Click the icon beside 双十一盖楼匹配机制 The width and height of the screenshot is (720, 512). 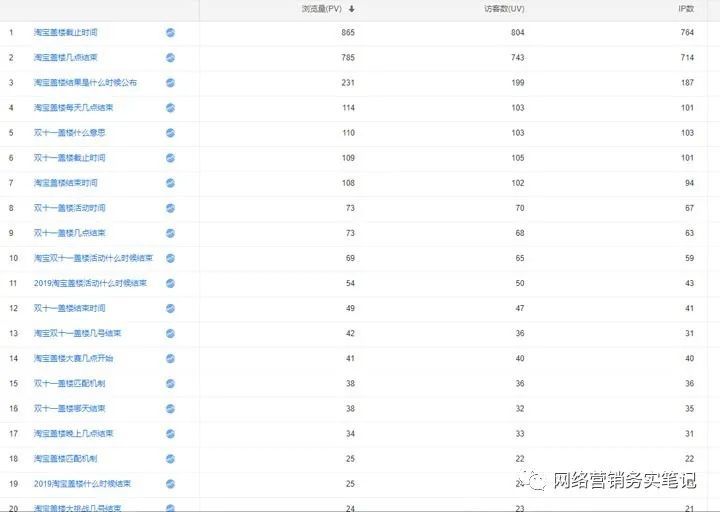click(170, 383)
